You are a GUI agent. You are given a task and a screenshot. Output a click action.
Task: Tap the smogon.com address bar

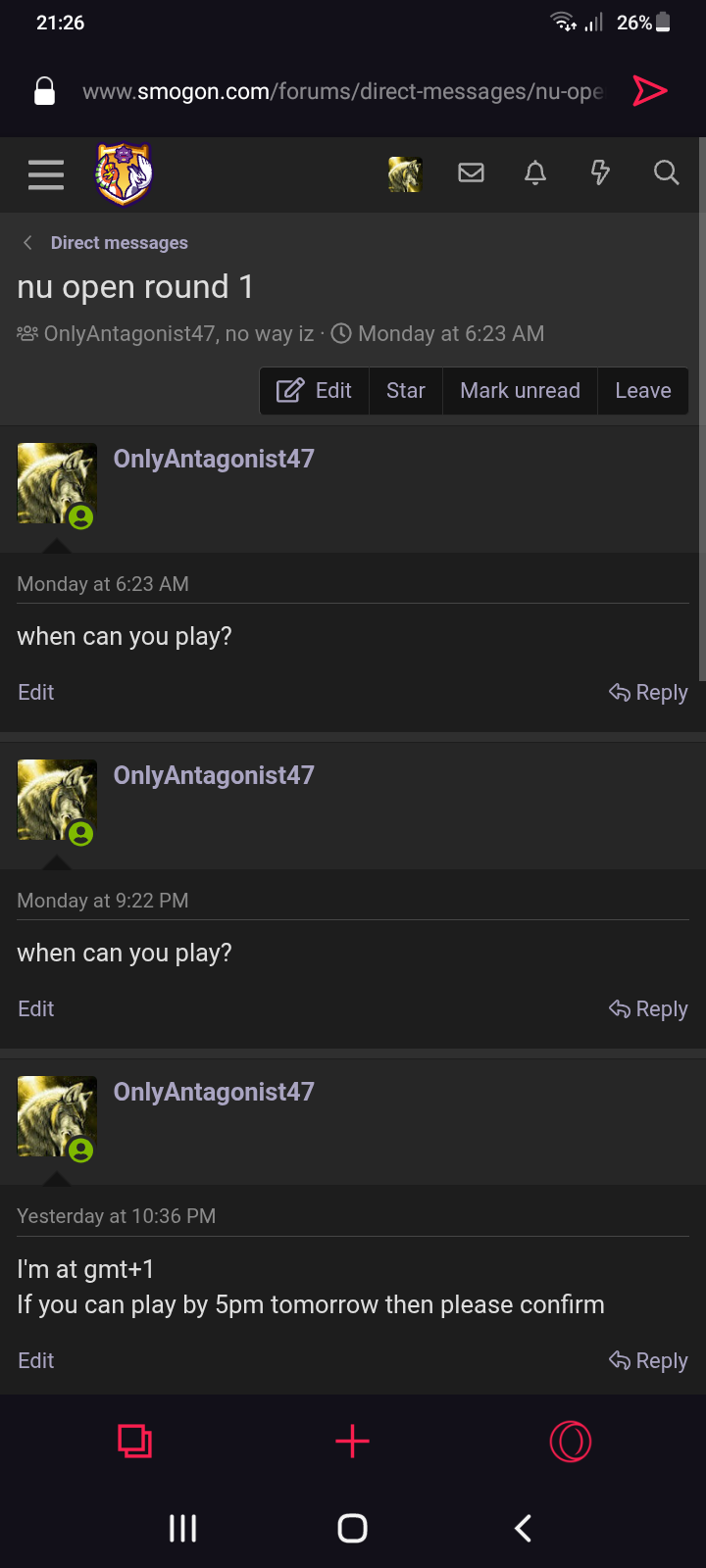click(342, 91)
